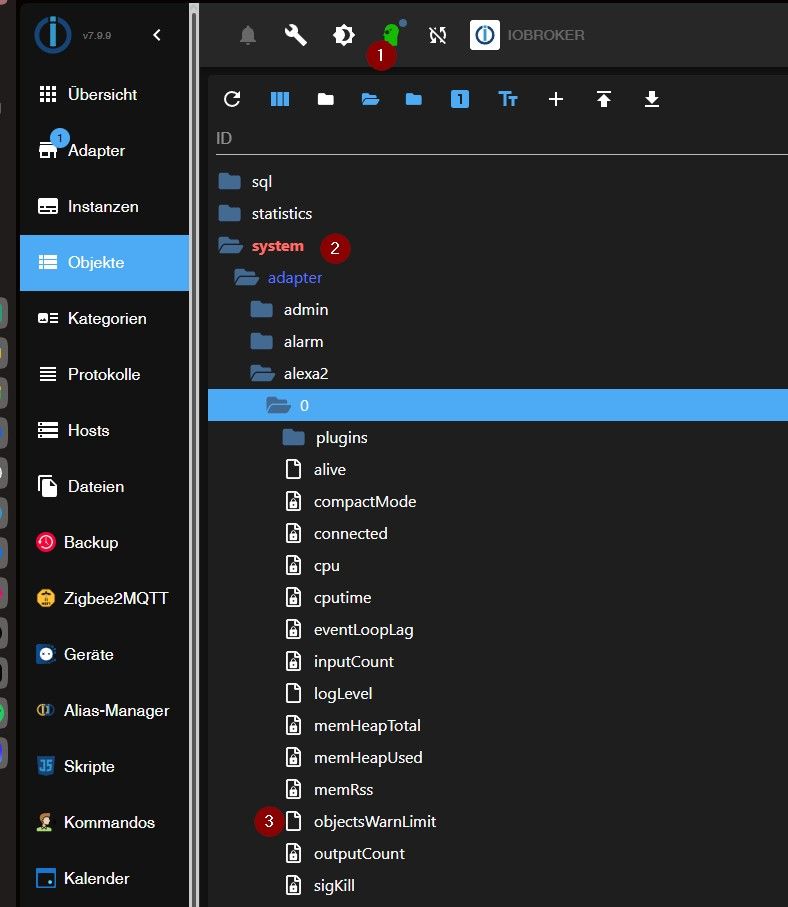Screen dimensions: 788x907
Task: Collapse sidebar with the chevron arrow
Action: pos(157,35)
